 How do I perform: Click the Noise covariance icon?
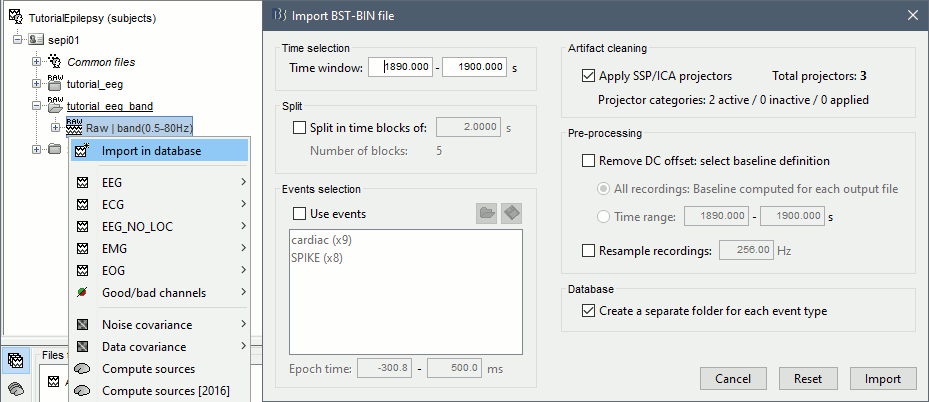pos(81,325)
